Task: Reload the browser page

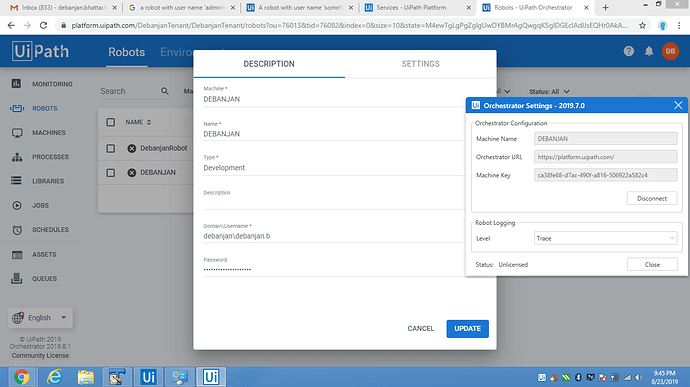Action: (43, 26)
